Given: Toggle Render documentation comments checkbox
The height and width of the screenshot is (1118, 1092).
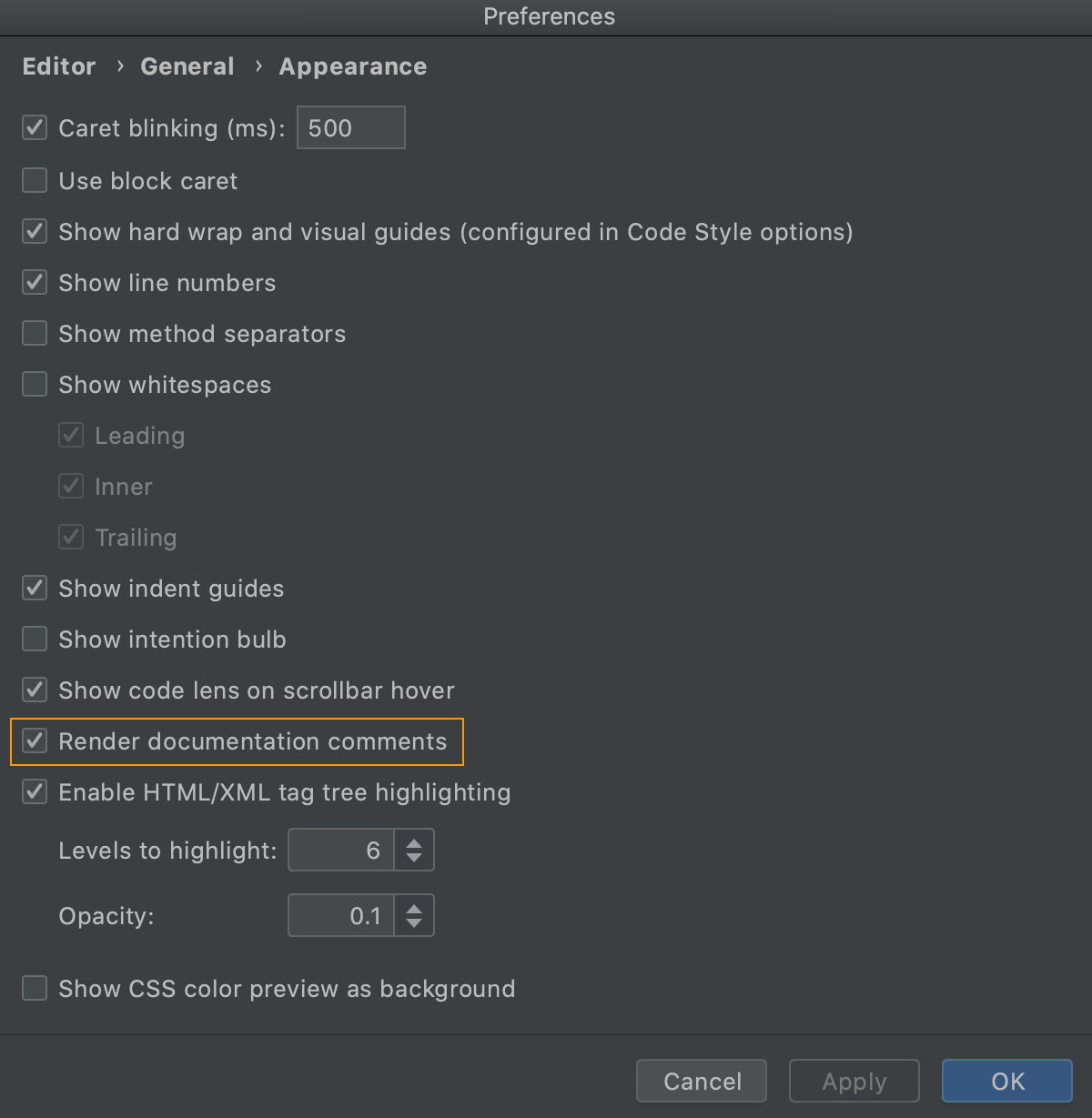Looking at the screenshot, I should click(x=35, y=740).
